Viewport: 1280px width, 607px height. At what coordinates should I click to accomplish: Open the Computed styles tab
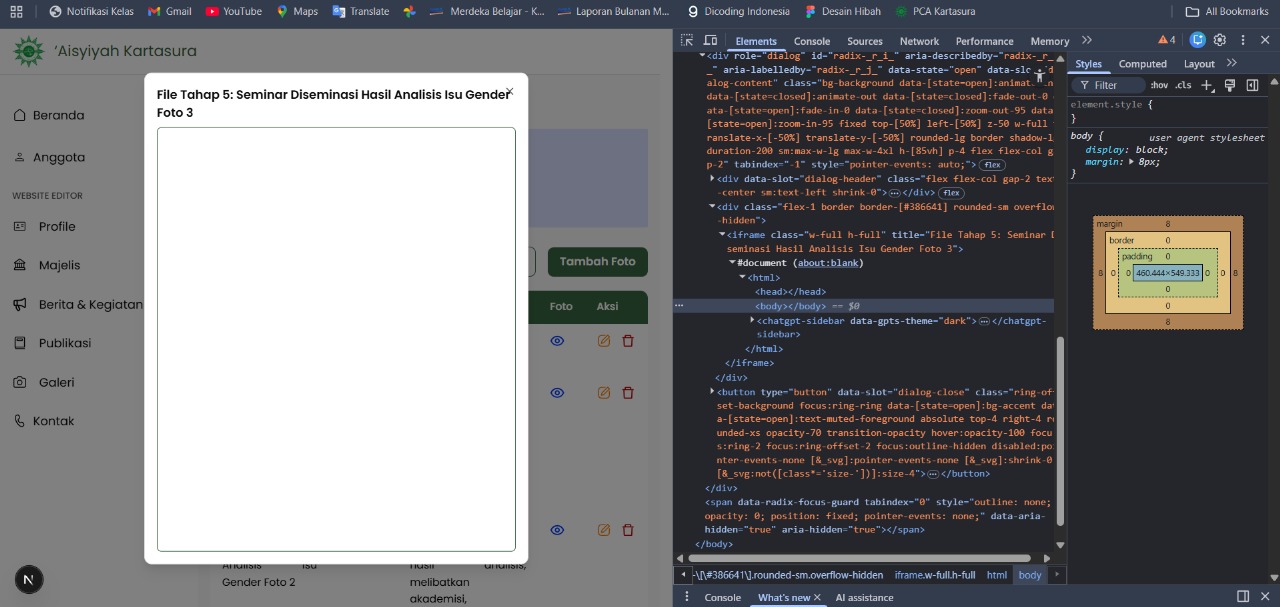click(x=1142, y=64)
